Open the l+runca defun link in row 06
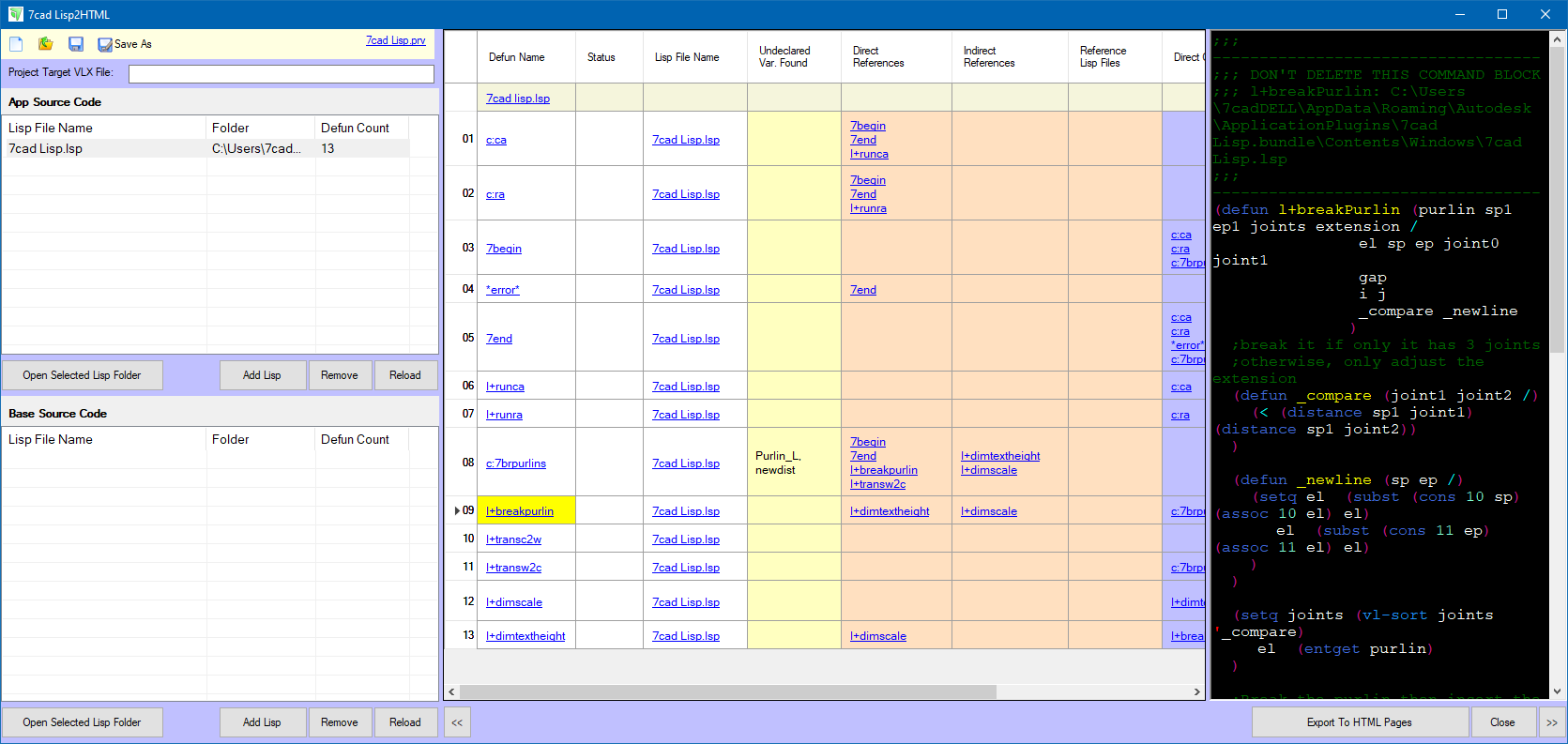The image size is (1568, 744). point(505,387)
